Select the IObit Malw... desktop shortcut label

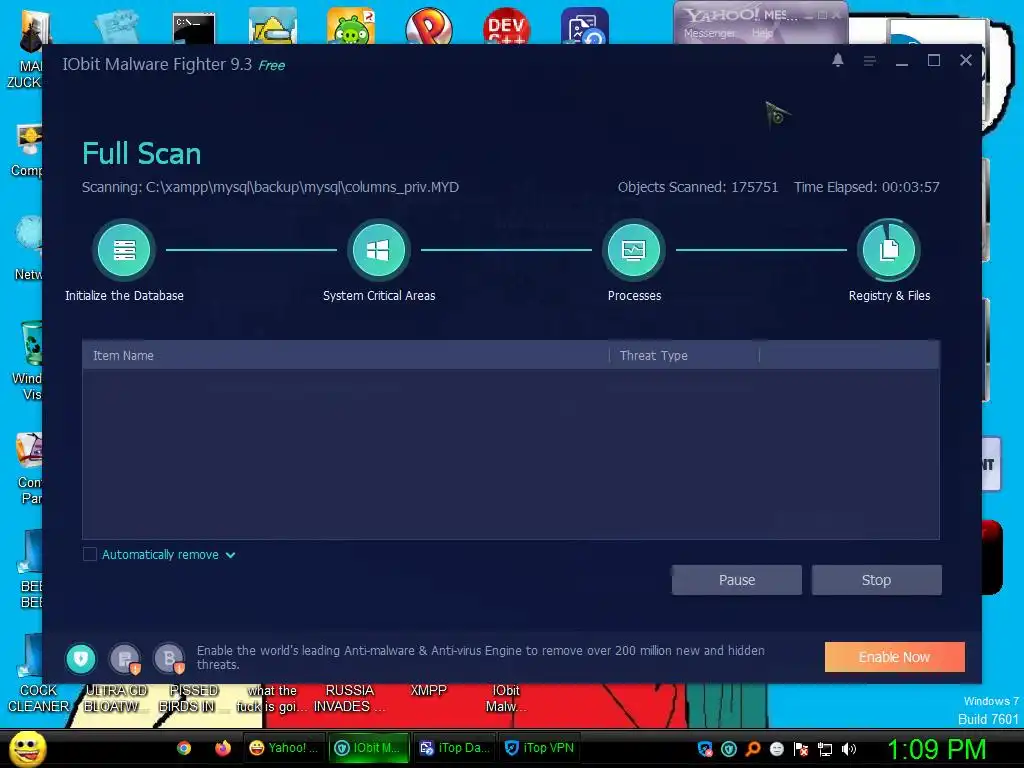505,698
